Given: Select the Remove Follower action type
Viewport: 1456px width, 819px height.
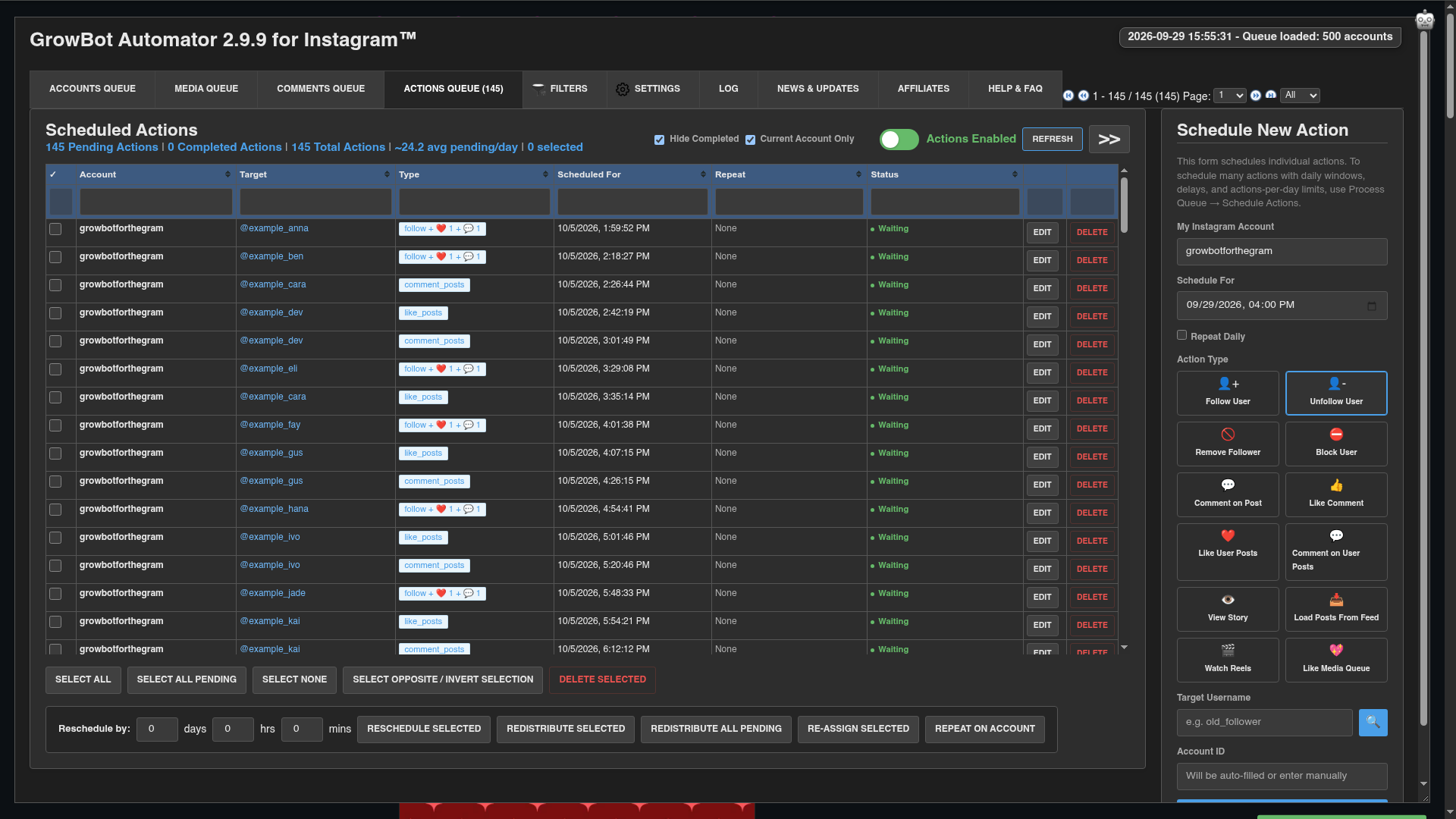Looking at the screenshot, I should pos(1228,444).
